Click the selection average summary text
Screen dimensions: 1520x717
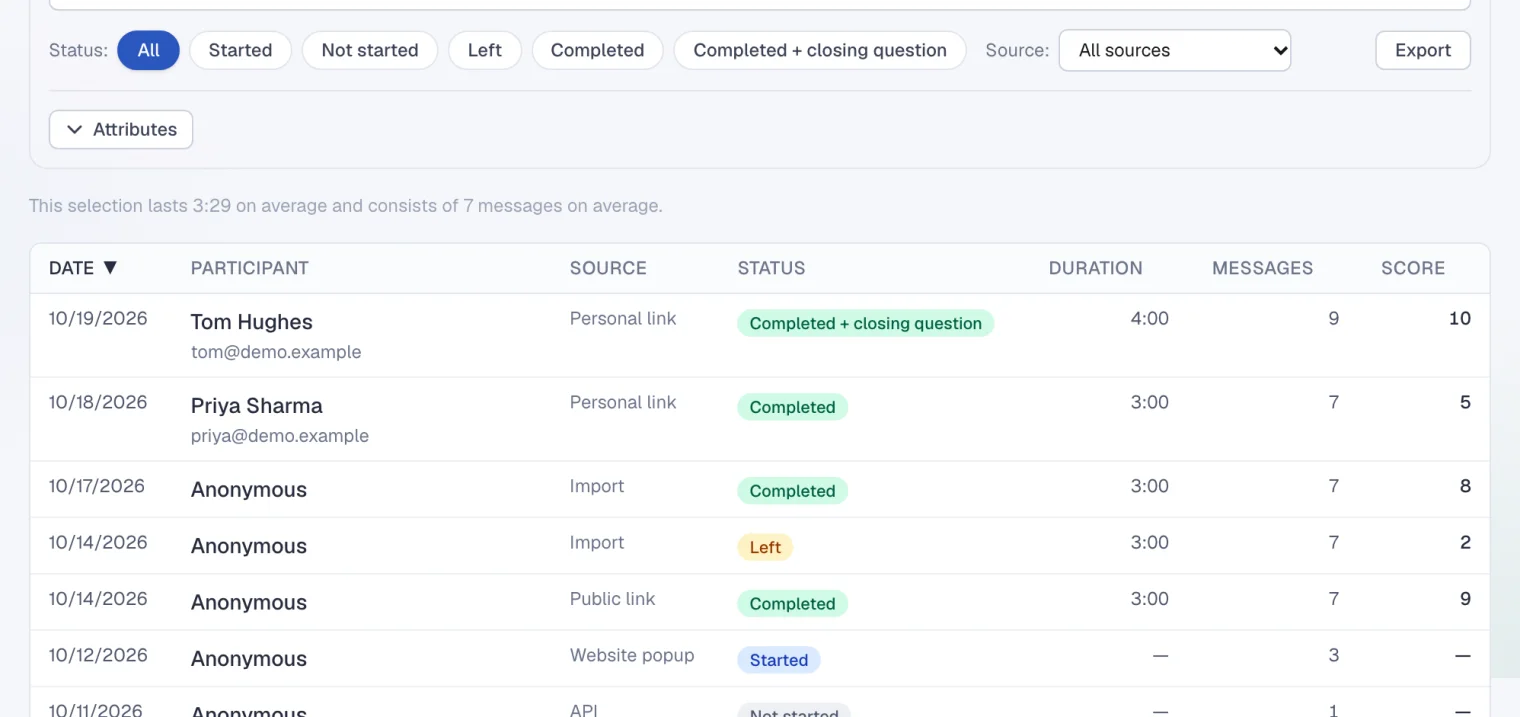click(346, 206)
